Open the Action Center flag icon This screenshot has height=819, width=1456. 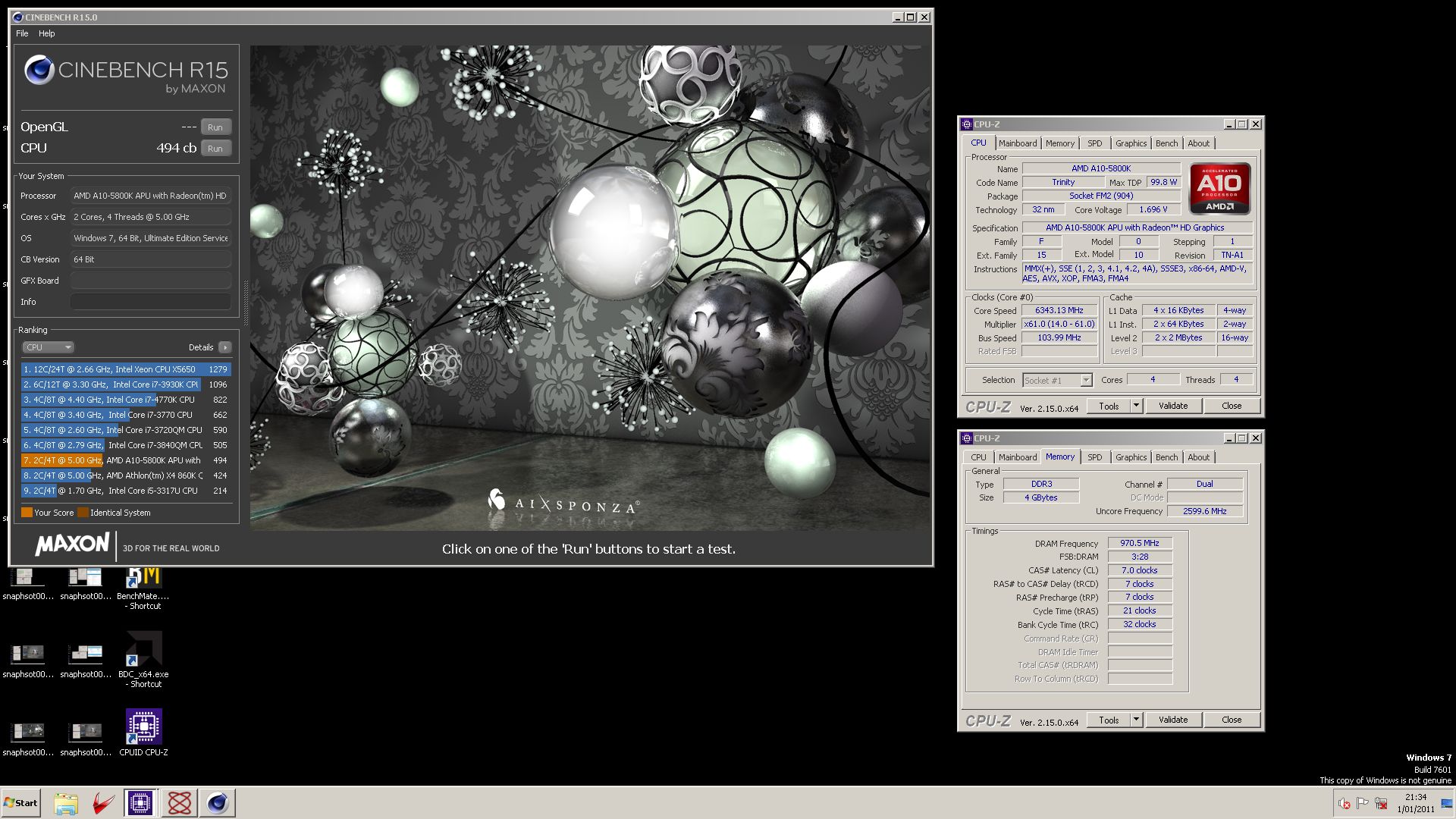1363,804
